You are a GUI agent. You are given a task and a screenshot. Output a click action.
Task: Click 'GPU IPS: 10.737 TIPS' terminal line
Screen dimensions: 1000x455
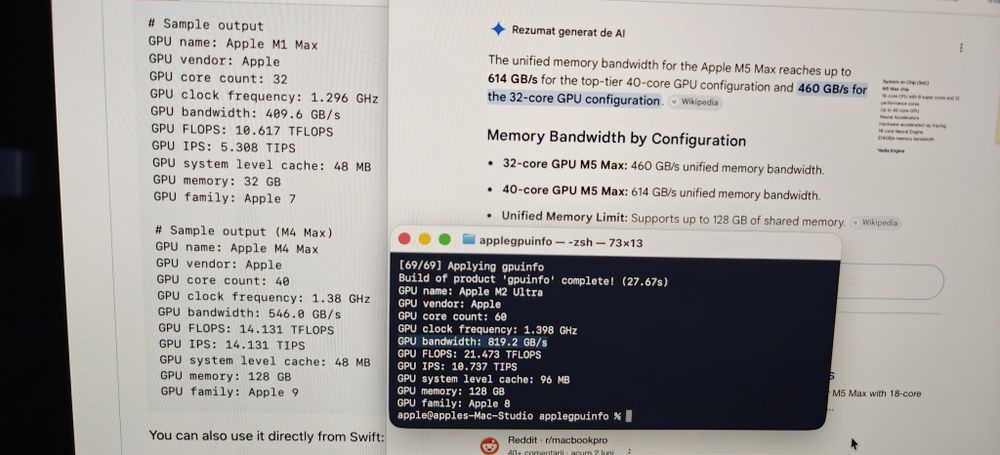(x=457, y=367)
